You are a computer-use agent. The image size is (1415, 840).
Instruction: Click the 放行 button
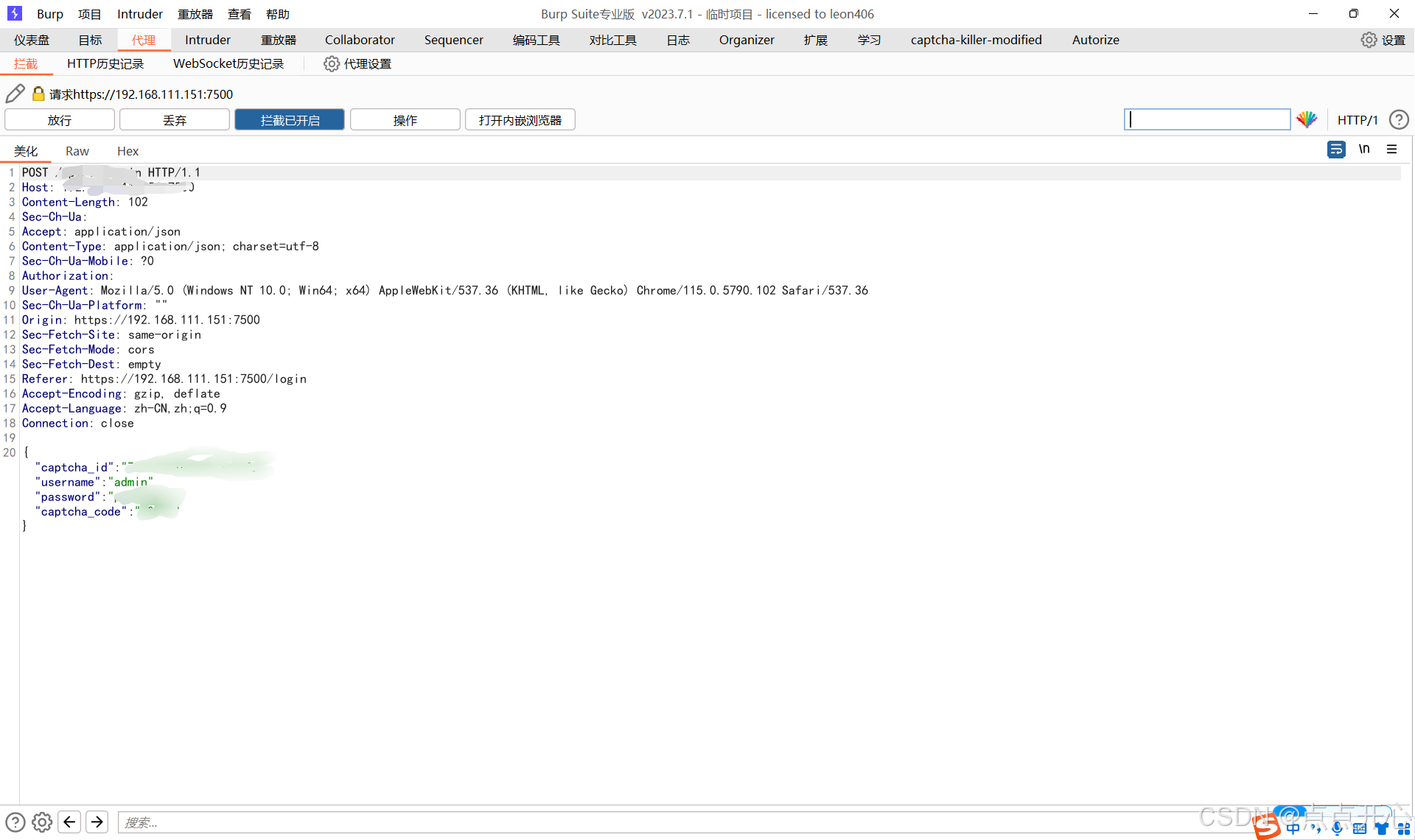(60, 120)
